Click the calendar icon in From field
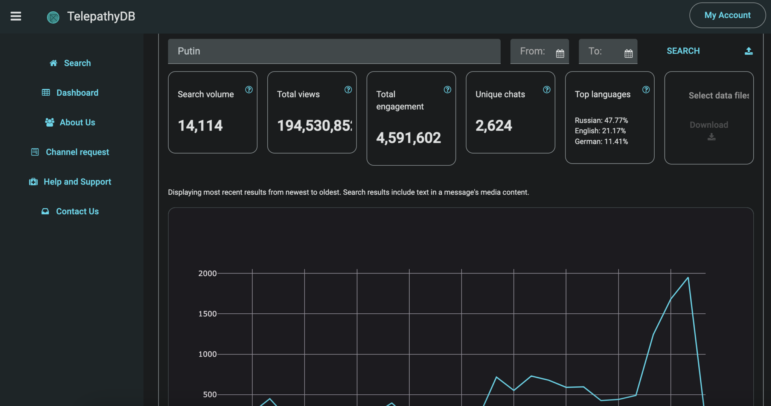Viewport: 771px width, 406px height. coord(560,53)
